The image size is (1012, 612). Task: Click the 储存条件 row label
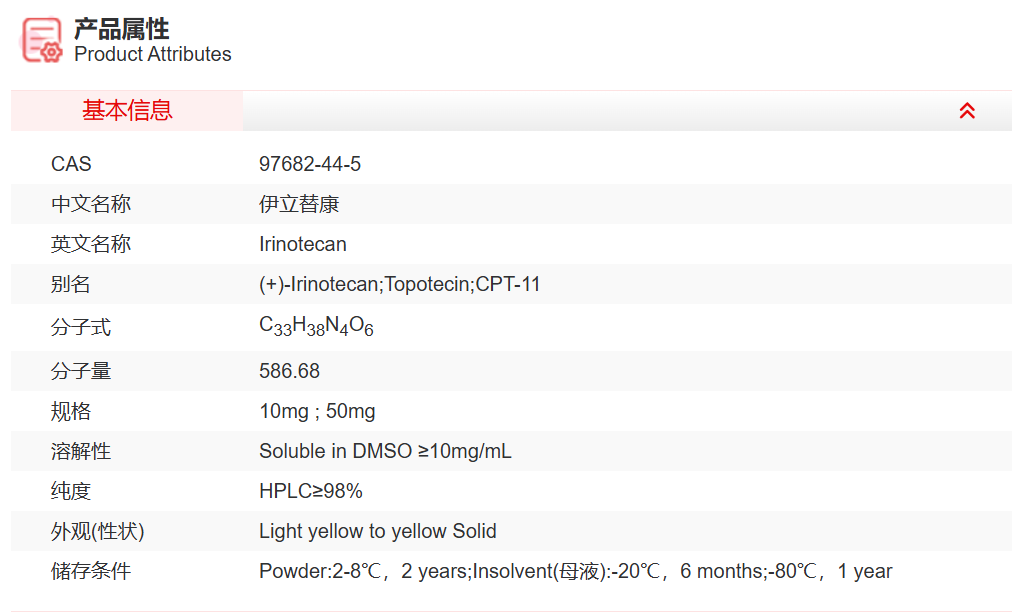click(x=91, y=571)
